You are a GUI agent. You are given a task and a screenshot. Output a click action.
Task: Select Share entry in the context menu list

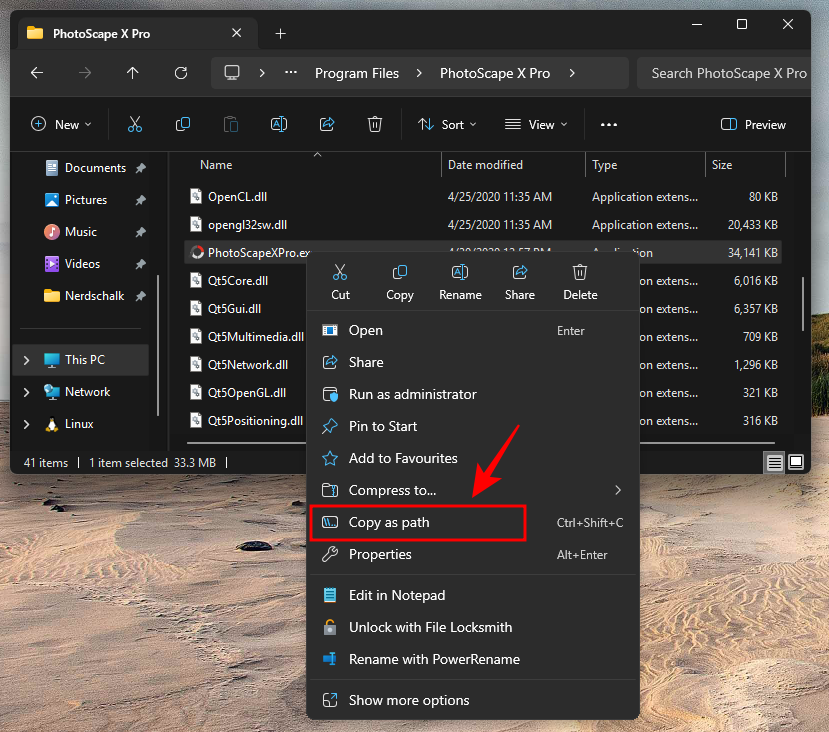click(x=473, y=363)
